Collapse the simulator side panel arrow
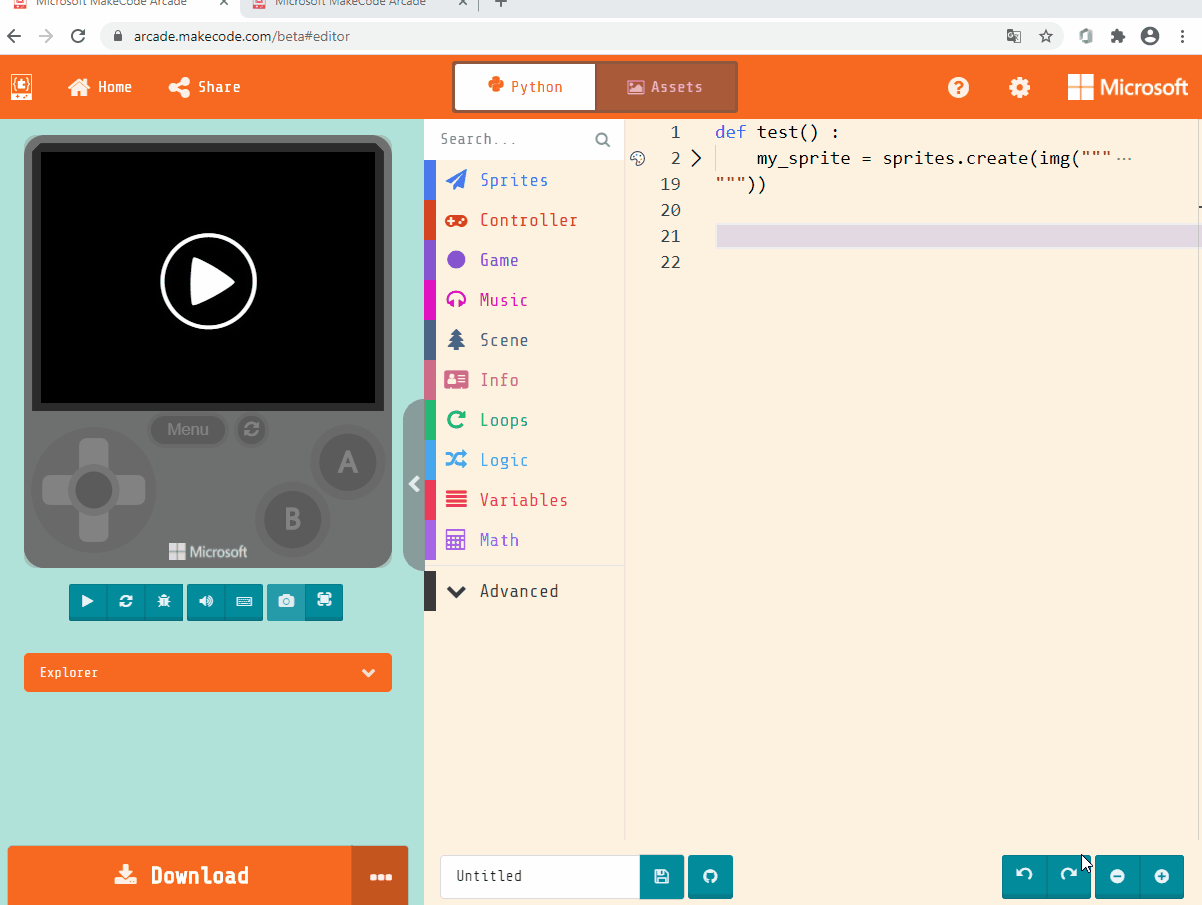The height and width of the screenshot is (905, 1202). tap(413, 484)
